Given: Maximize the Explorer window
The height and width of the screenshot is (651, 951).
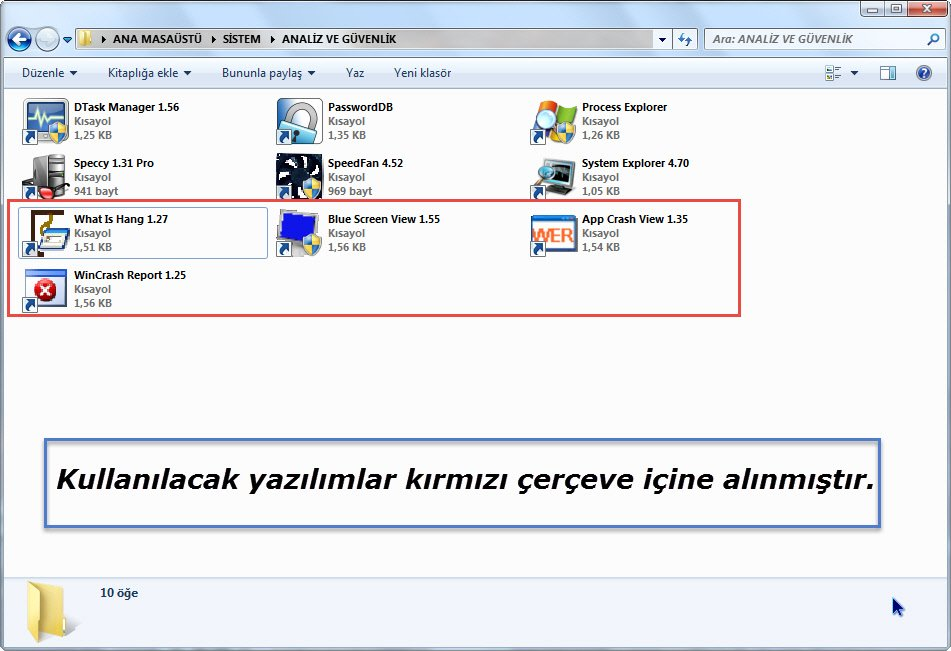Looking at the screenshot, I should click(896, 9).
